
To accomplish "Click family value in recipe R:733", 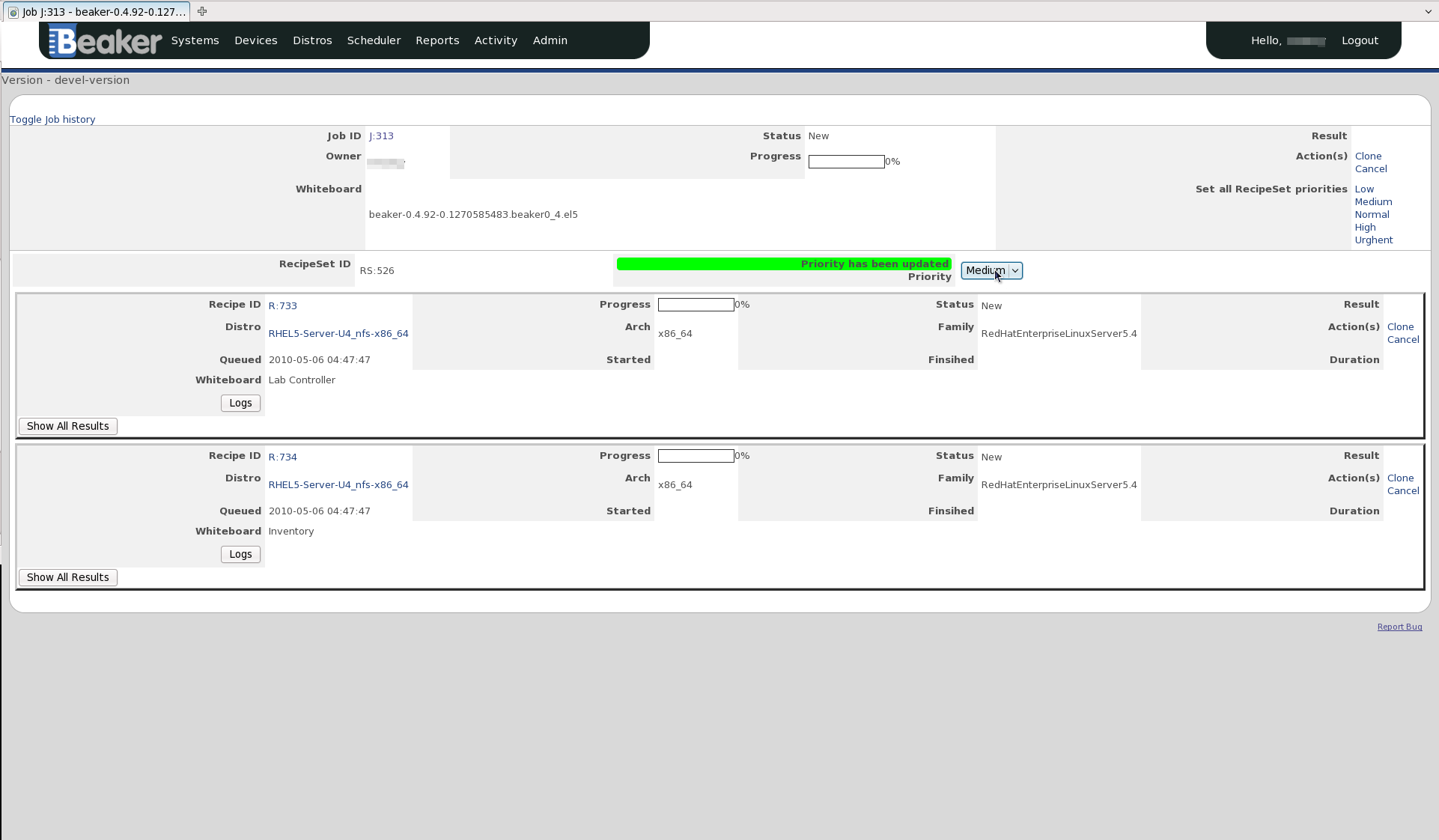I will coord(1059,334).
